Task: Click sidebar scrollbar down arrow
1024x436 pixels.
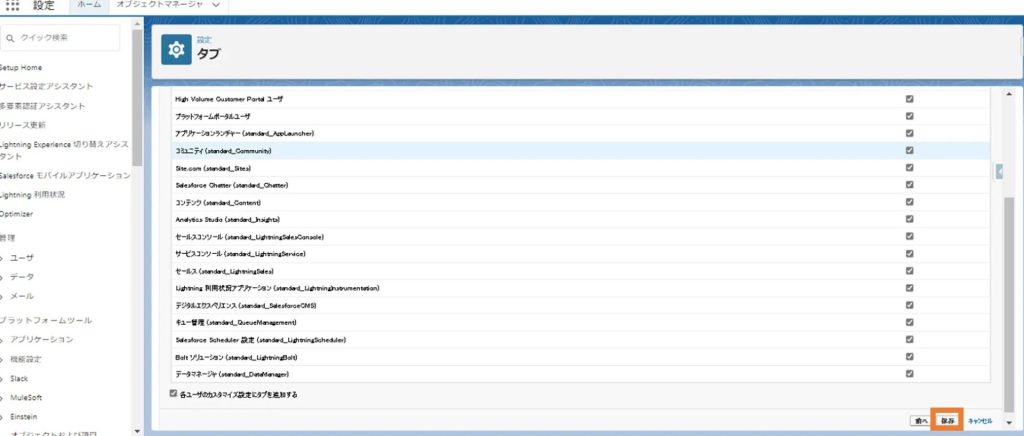Action: (136, 431)
